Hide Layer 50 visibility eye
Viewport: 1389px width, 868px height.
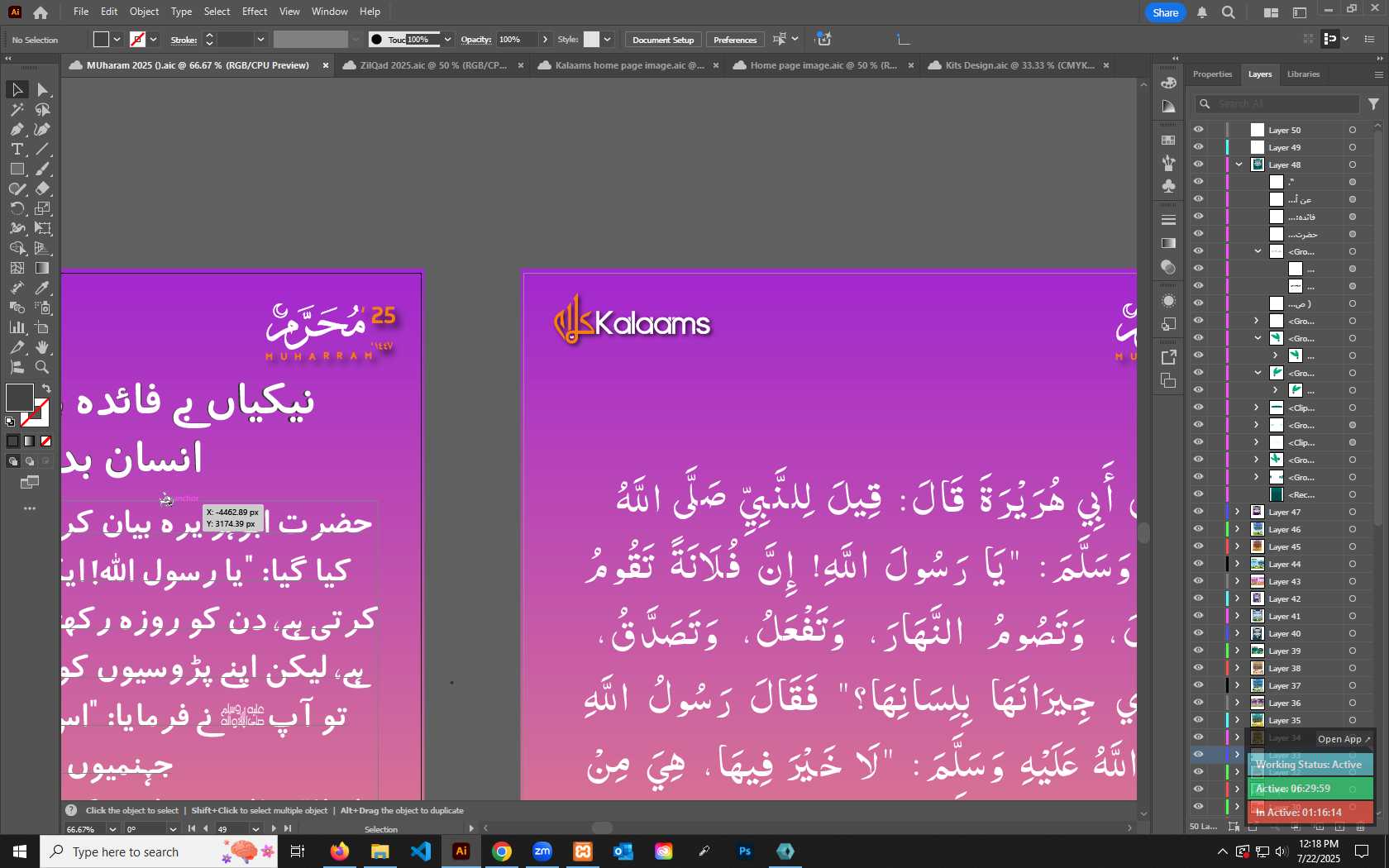(1198, 130)
